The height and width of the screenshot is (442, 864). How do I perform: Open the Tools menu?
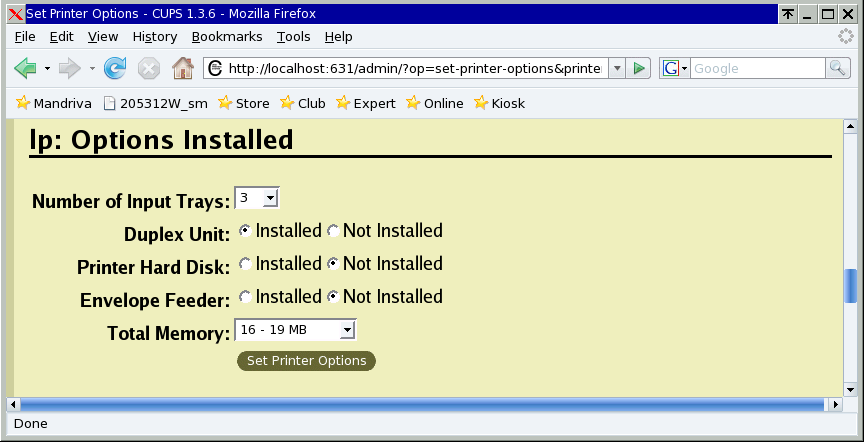point(293,37)
